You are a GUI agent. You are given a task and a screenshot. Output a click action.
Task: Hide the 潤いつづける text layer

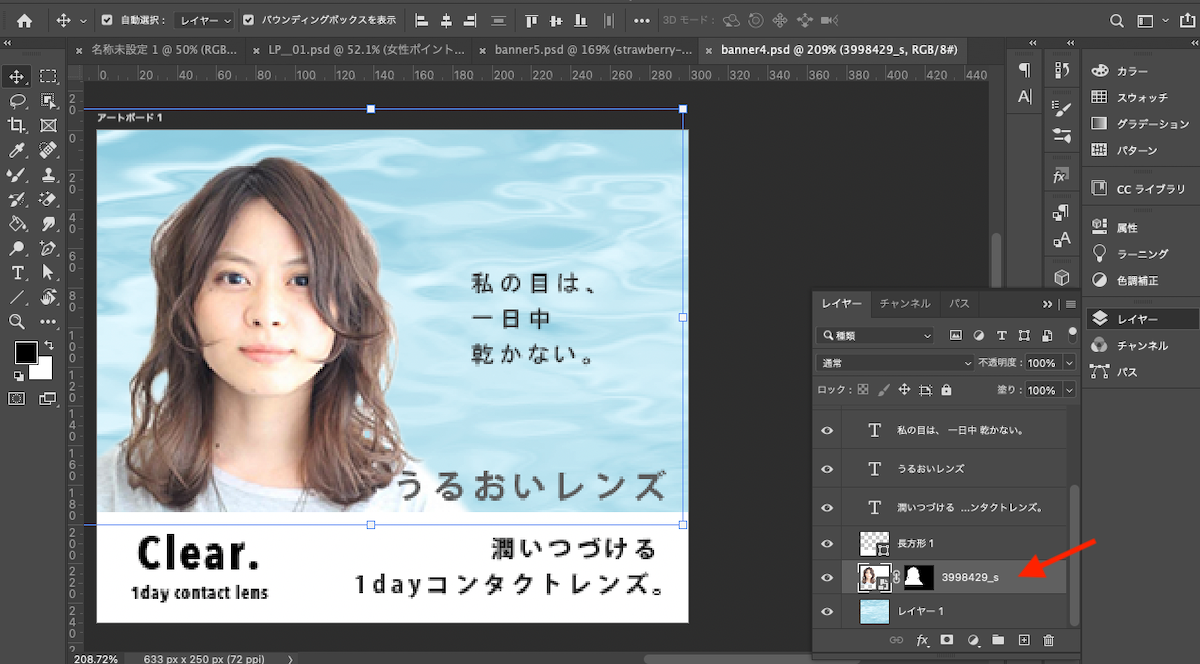826,507
